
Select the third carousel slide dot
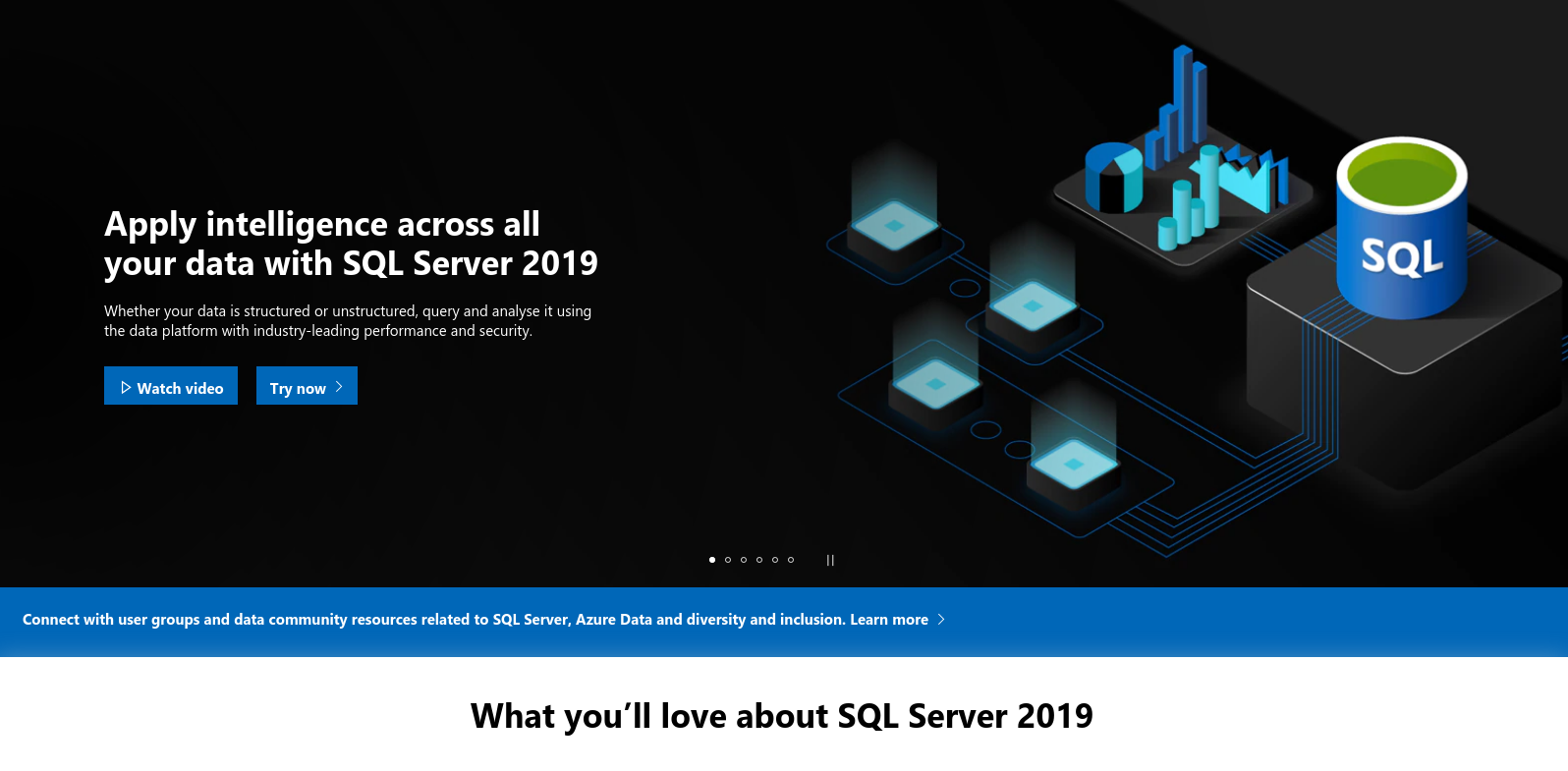[x=744, y=560]
